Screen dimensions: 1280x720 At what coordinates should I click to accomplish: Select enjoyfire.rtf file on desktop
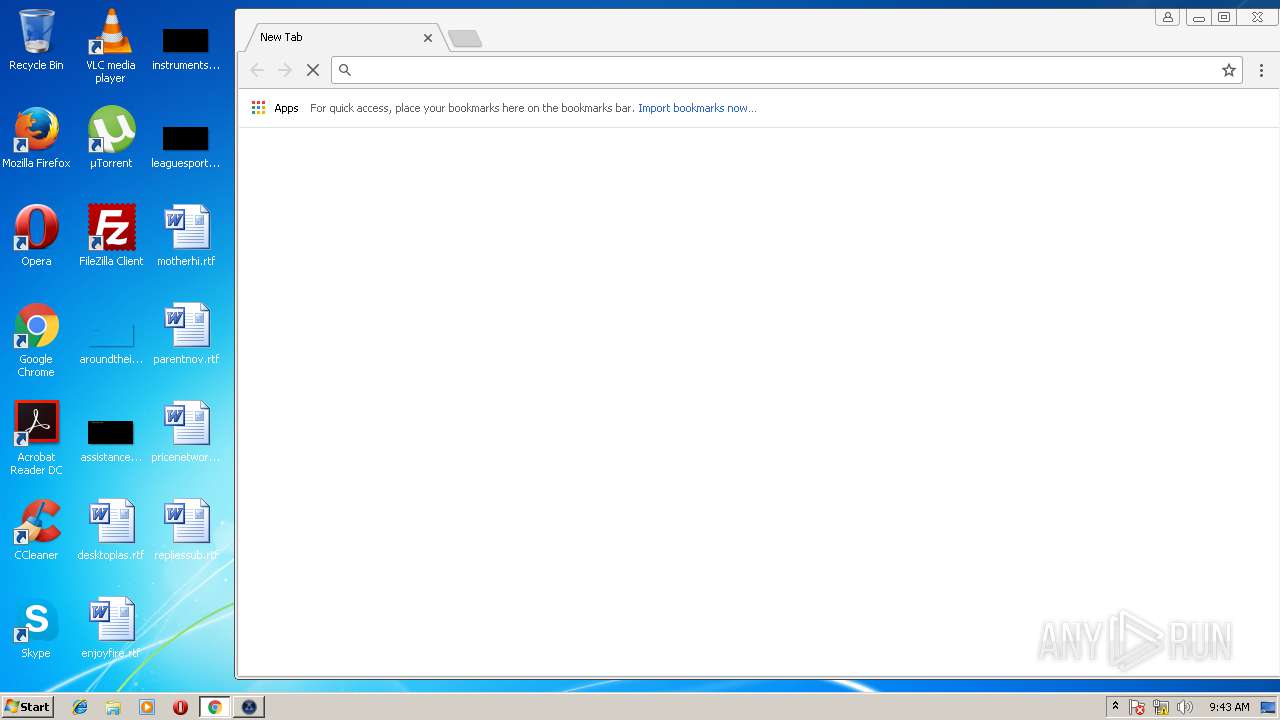pyautogui.click(x=110, y=628)
